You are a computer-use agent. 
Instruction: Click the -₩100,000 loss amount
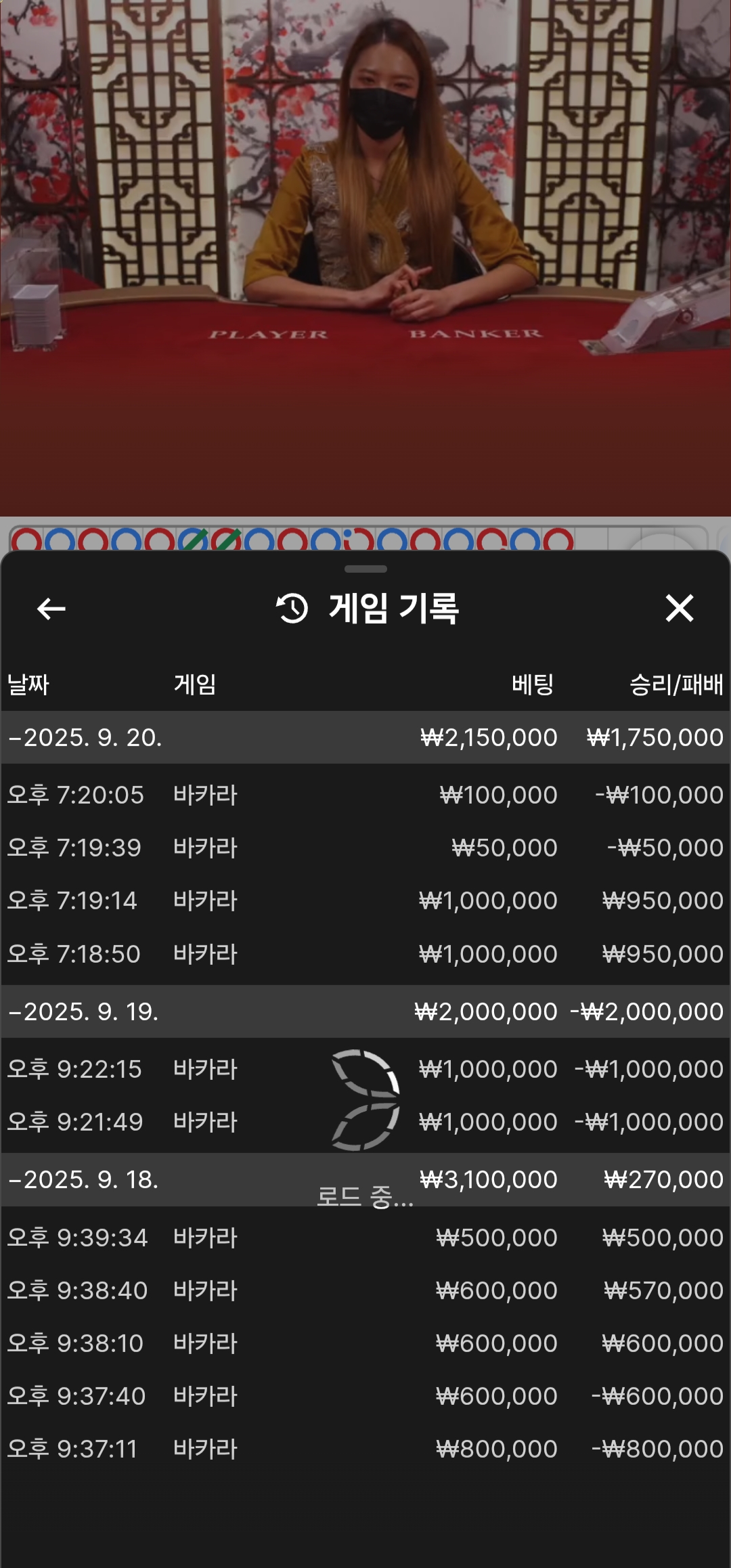click(659, 795)
